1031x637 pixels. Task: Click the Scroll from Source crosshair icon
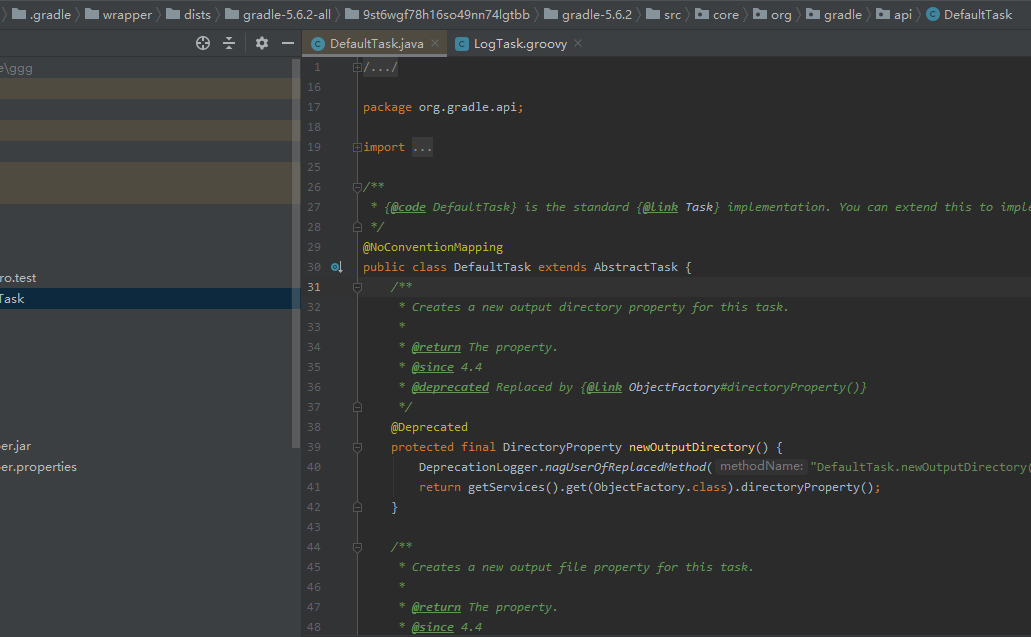[x=202, y=43]
